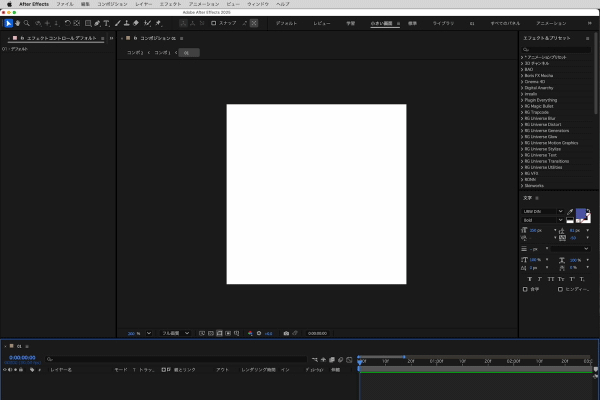Click the timeline current time 0:00:00:00
600x400 pixels.
(x=22, y=358)
